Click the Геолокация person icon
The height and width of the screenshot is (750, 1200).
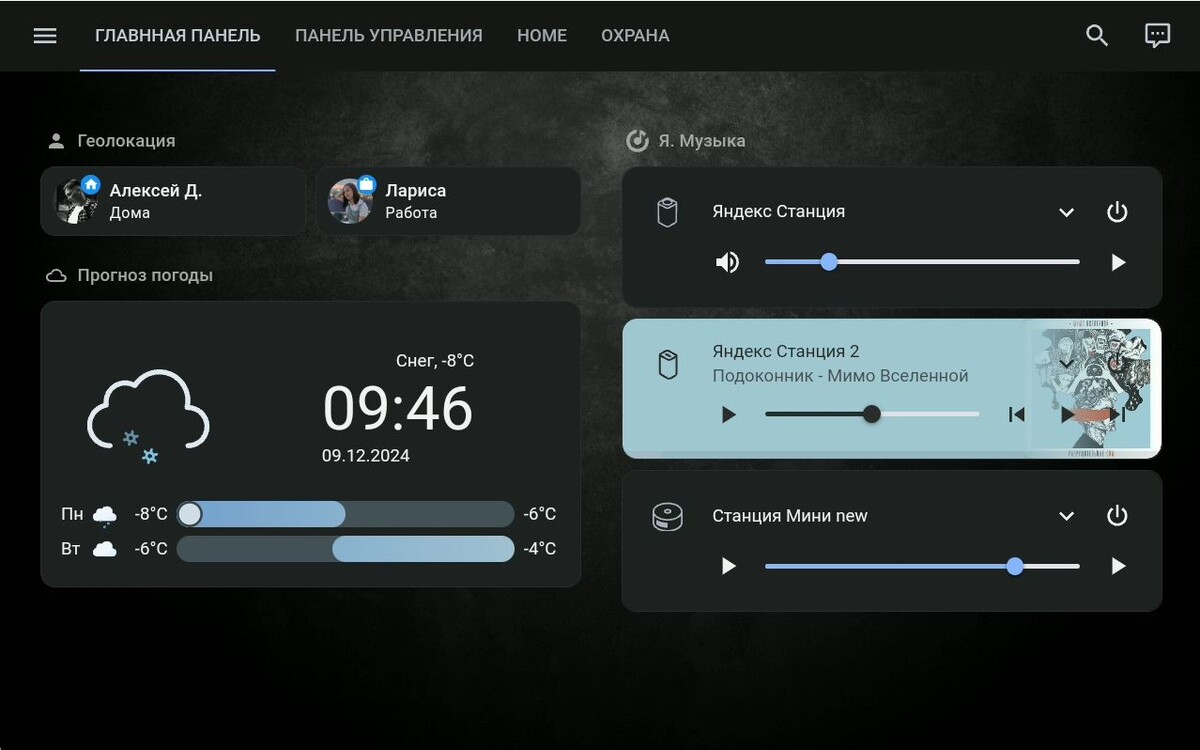coord(56,141)
